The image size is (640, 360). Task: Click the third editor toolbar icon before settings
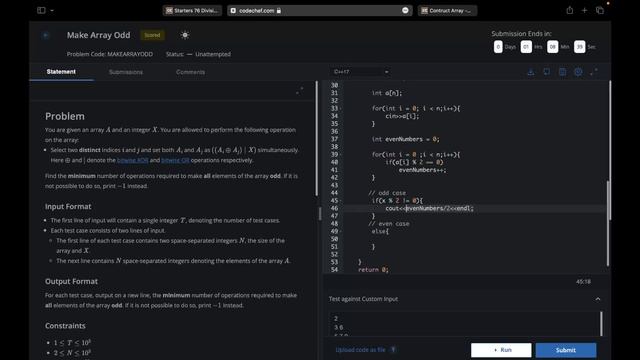tap(562, 72)
